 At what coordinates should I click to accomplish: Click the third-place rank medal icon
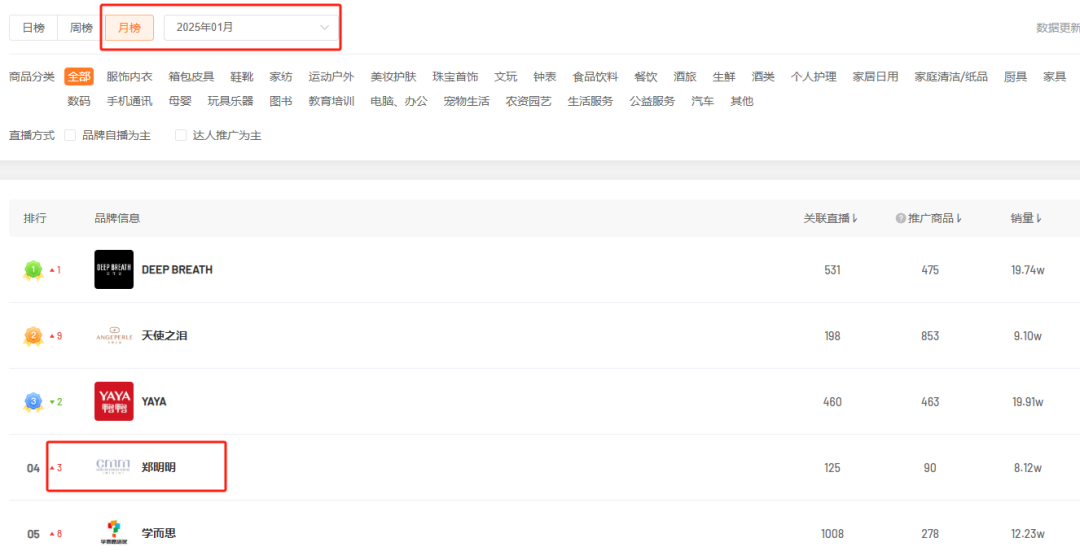33,402
